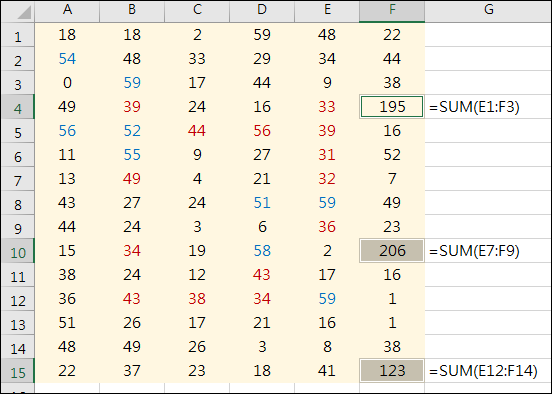Select red 31 in cell E6
This screenshot has width=552, height=394.
pyautogui.click(x=327, y=155)
